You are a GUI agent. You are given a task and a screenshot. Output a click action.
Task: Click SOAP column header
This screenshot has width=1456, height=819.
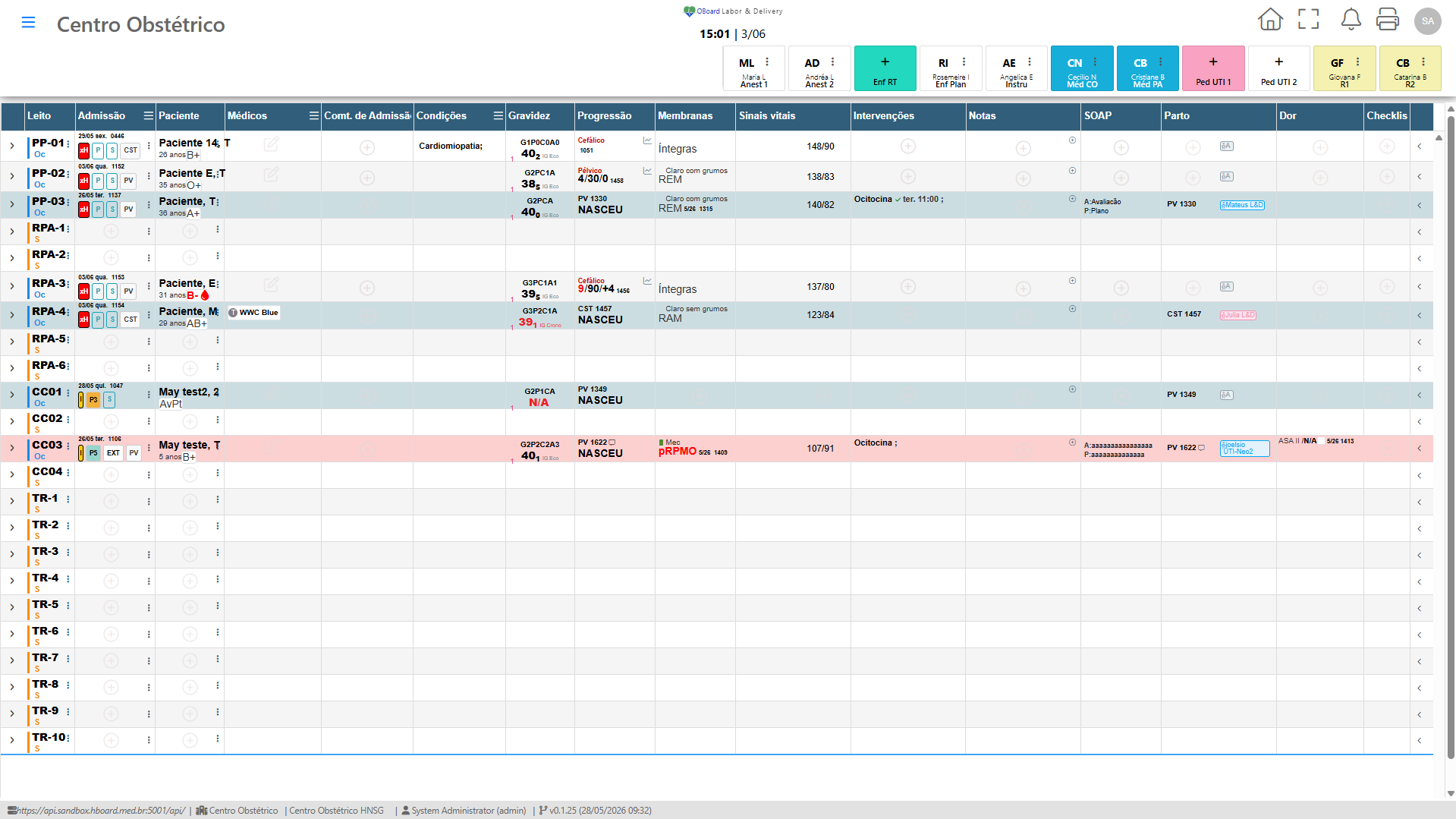1097,116
